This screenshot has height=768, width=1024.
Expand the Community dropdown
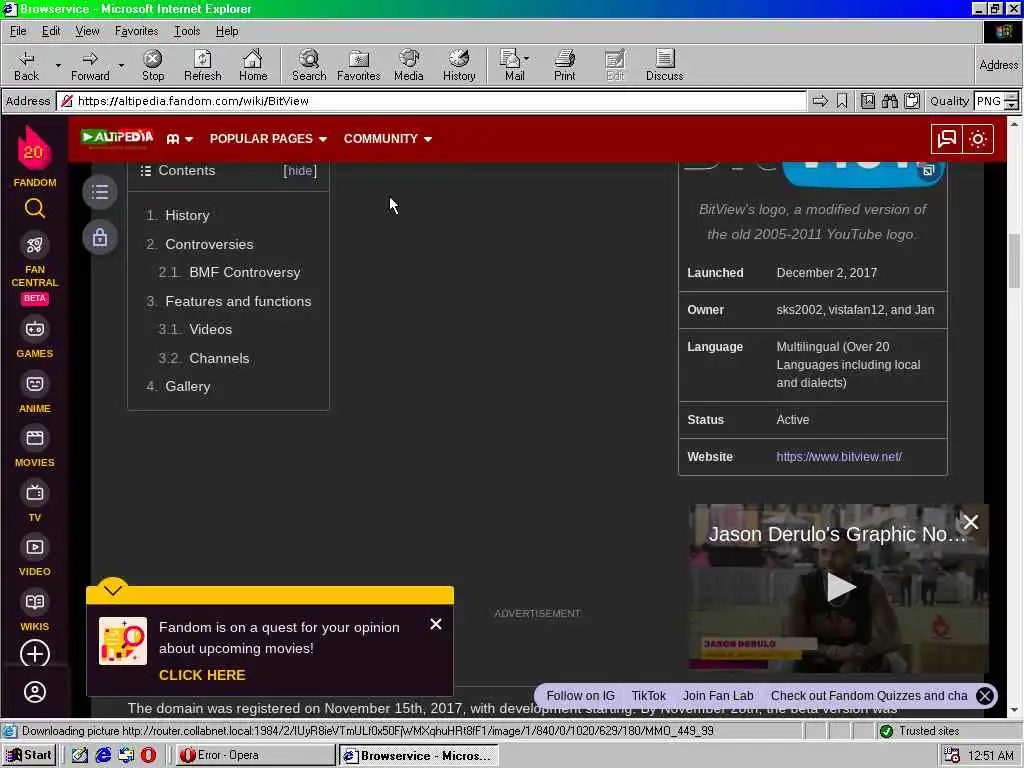click(x=388, y=139)
